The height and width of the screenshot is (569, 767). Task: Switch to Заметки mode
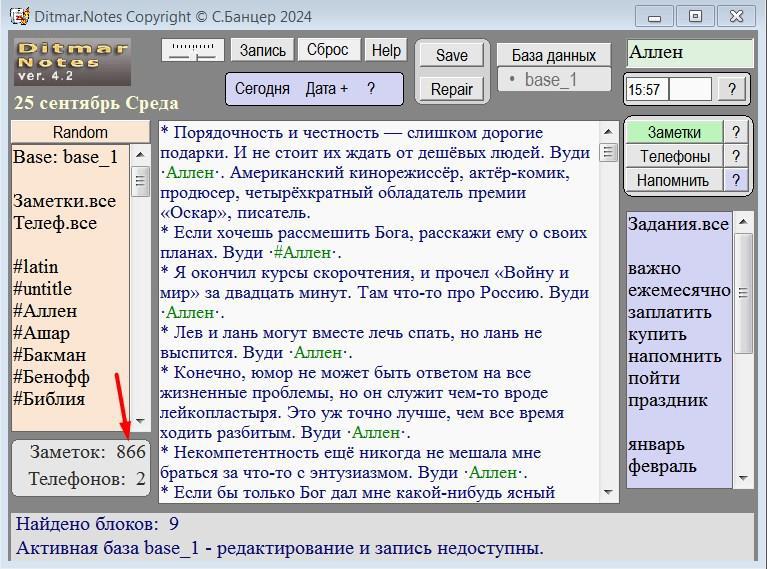click(x=674, y=132)
